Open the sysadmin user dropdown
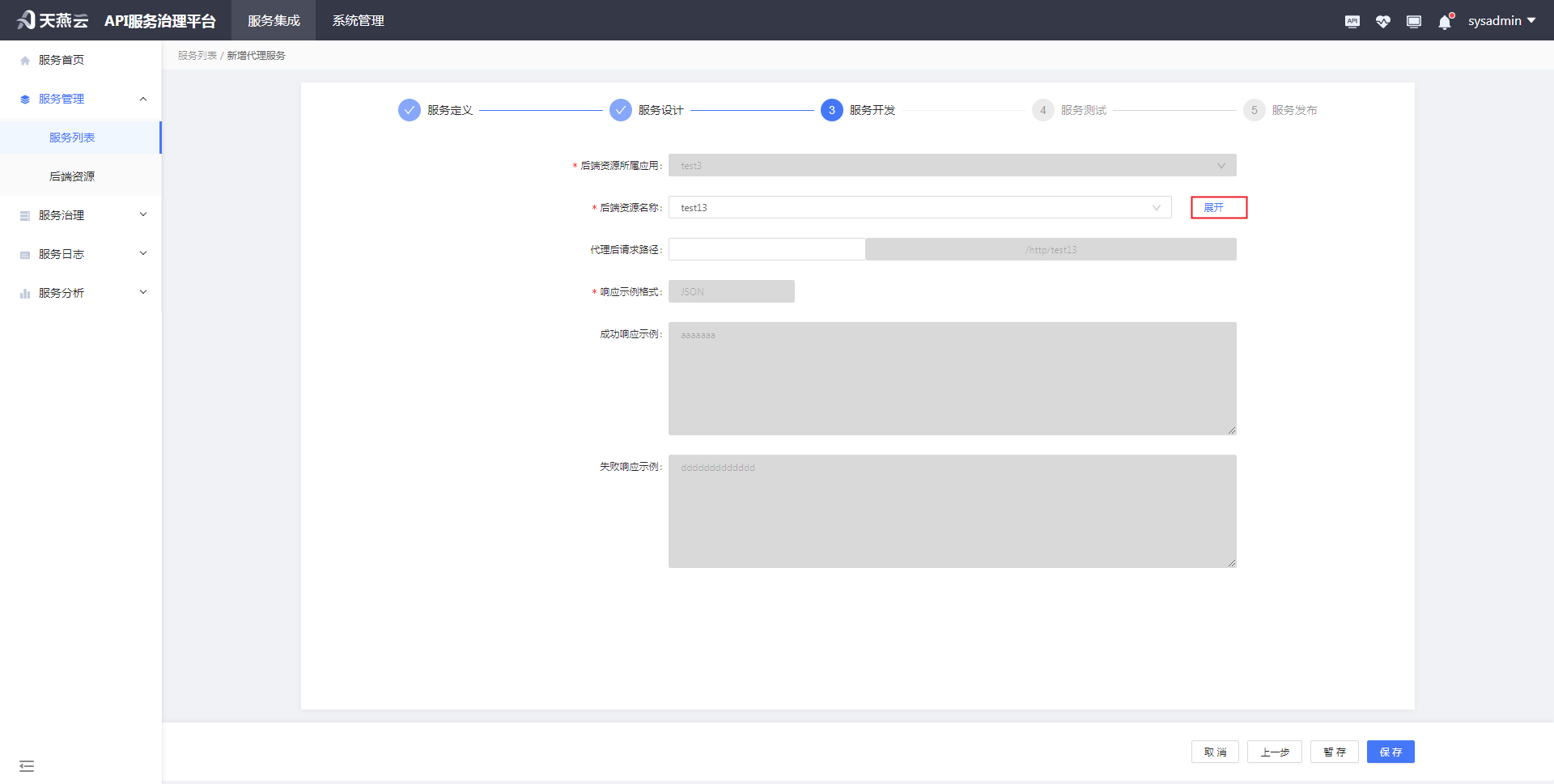 tap(1501, 20)
